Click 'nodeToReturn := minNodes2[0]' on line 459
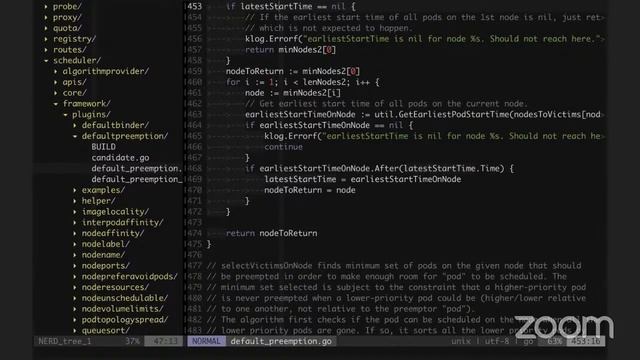640x360 pixels. pyautogui.click(x=293, y=71)
